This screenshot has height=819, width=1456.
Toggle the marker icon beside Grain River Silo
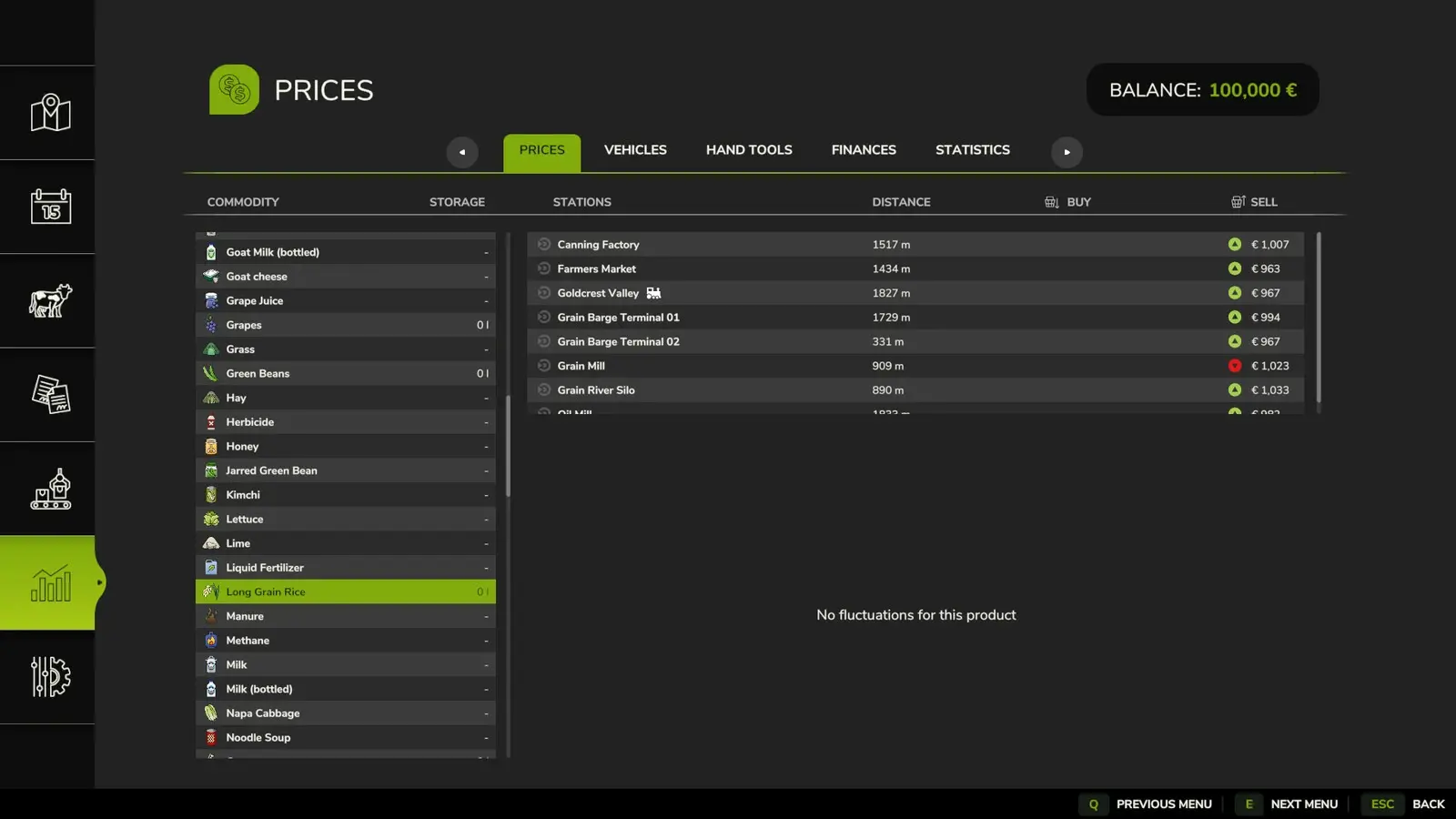coord(544,390)
